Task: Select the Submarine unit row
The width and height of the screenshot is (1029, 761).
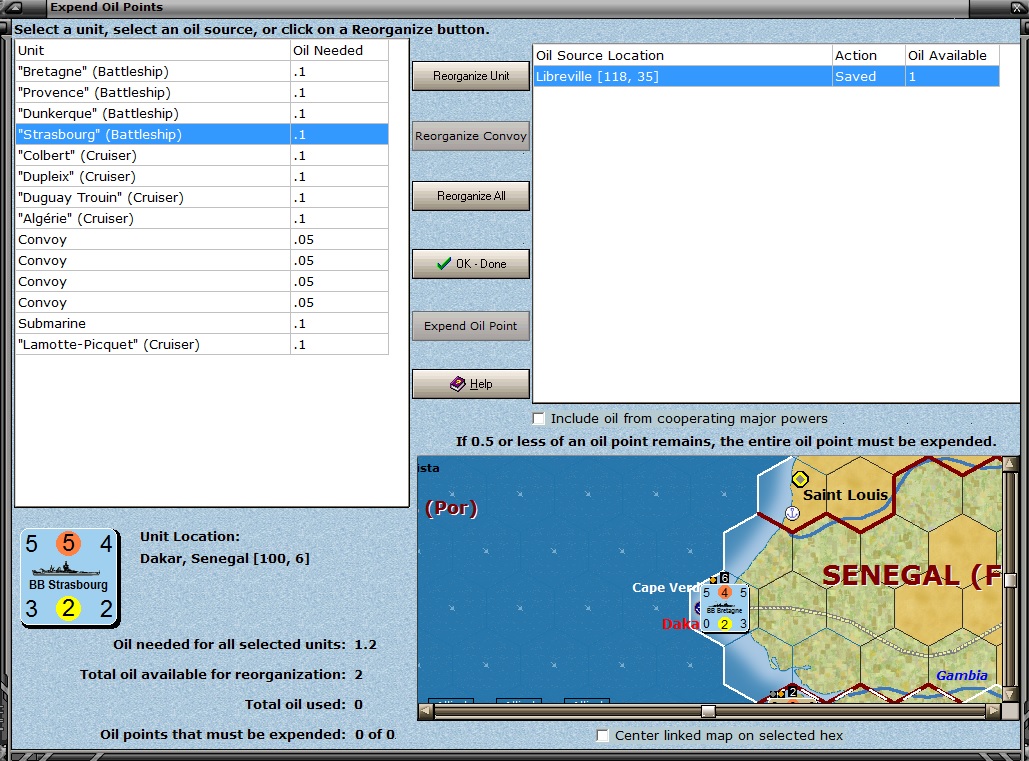Action: [202, 323]
